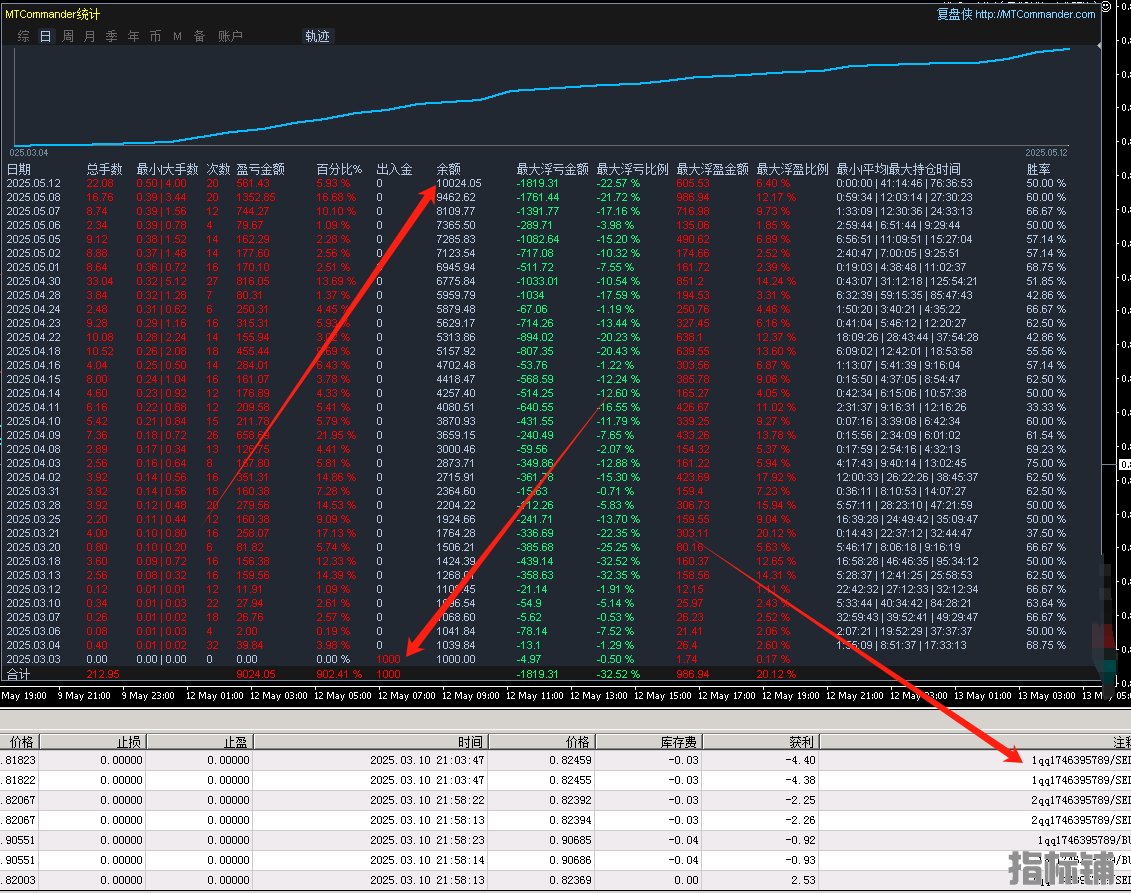Image resolution: width=1131 pixels, height=893 pixels.
Task: Select the order timed 2025.03.10 21:58:14
Action: [x=566, y=861]
